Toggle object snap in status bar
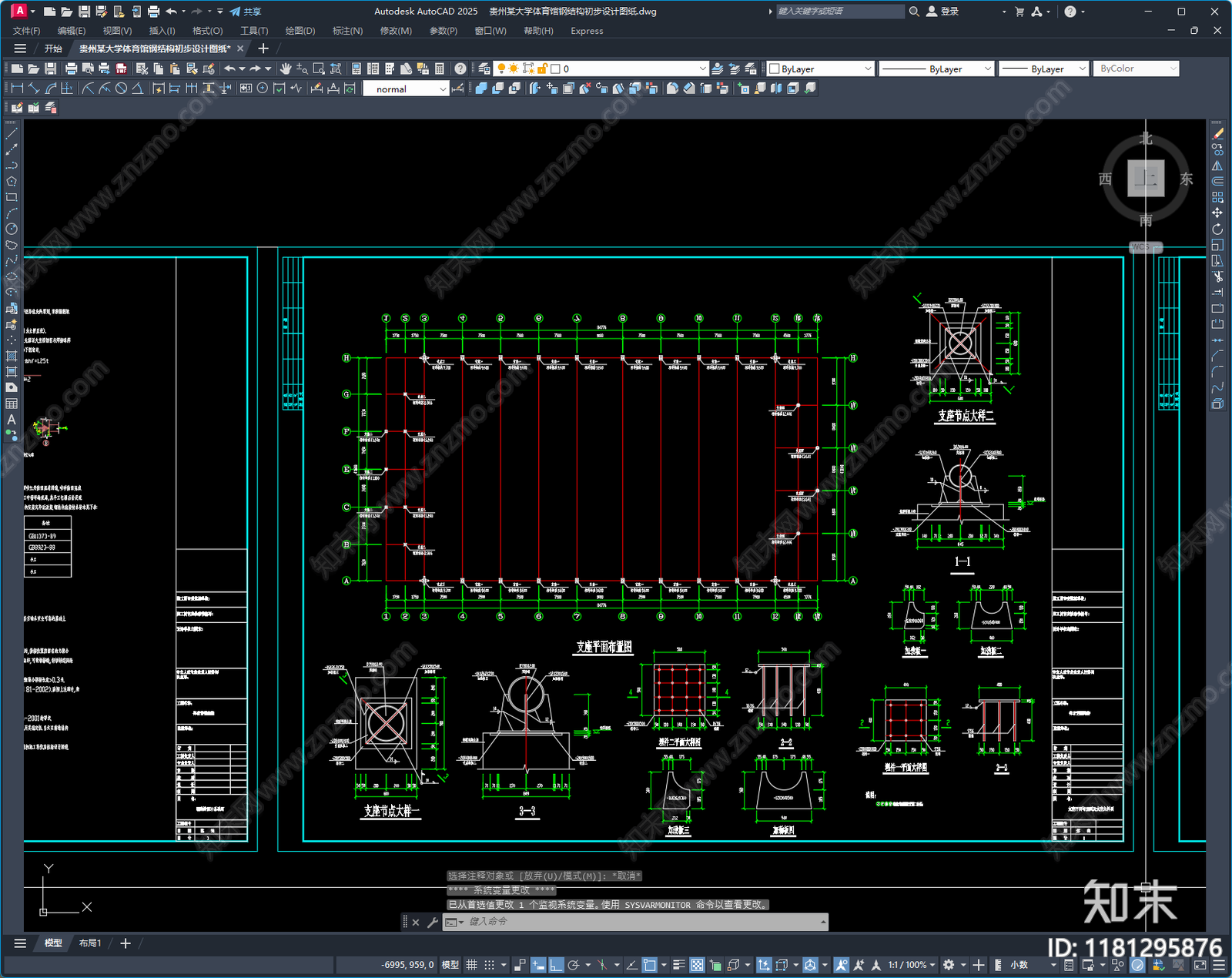This screenshot has width=1232, height=978. (x=650, y=965)
